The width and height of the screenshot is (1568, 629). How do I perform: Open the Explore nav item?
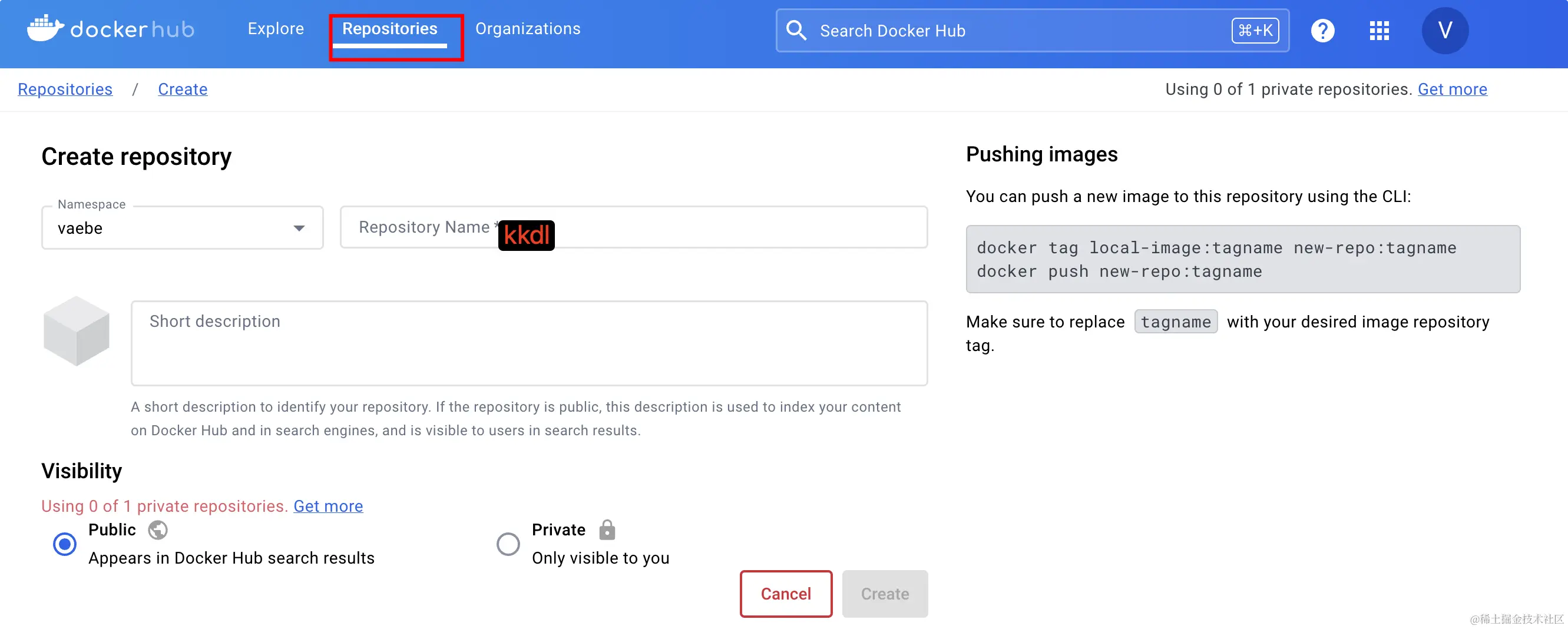click(x=276, y=29)
